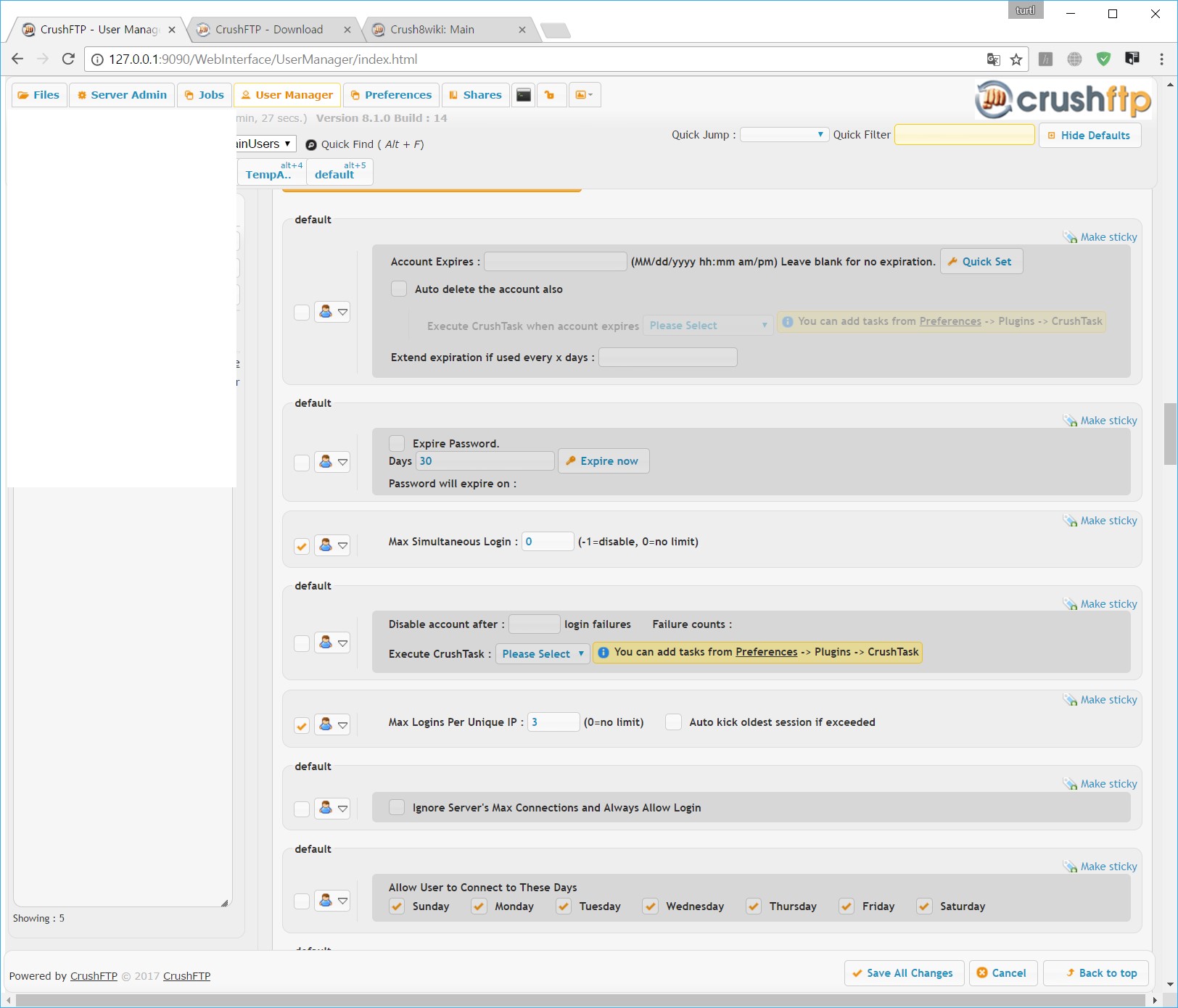The image size is (1178, 1008).
Task: Switch to CrushFTP - Download browser tab
Action: [x=270, y=30]
